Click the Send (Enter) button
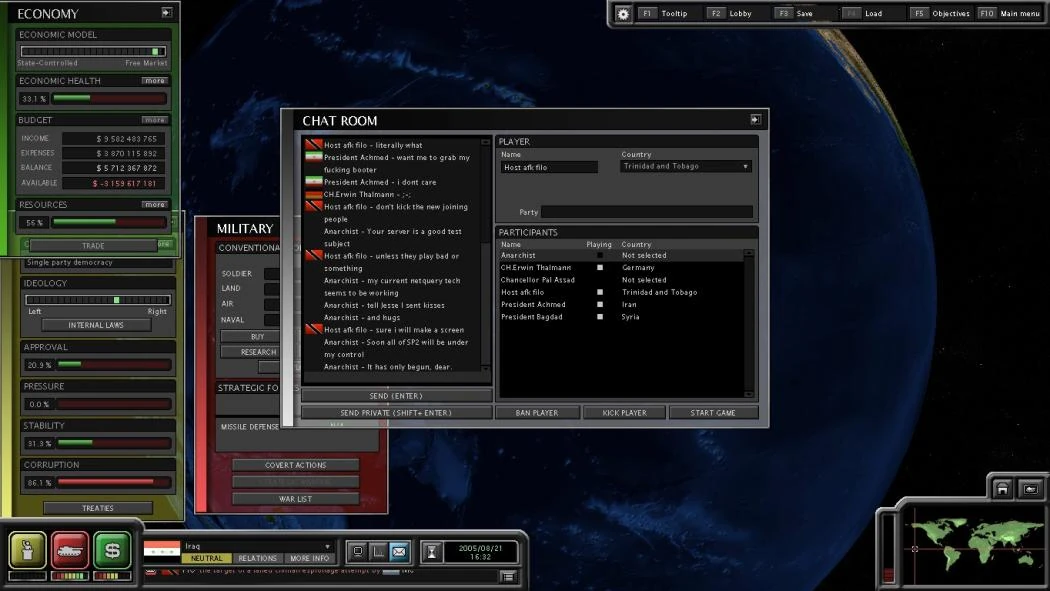Screen dimensions: 1050x591 (396, 396)
